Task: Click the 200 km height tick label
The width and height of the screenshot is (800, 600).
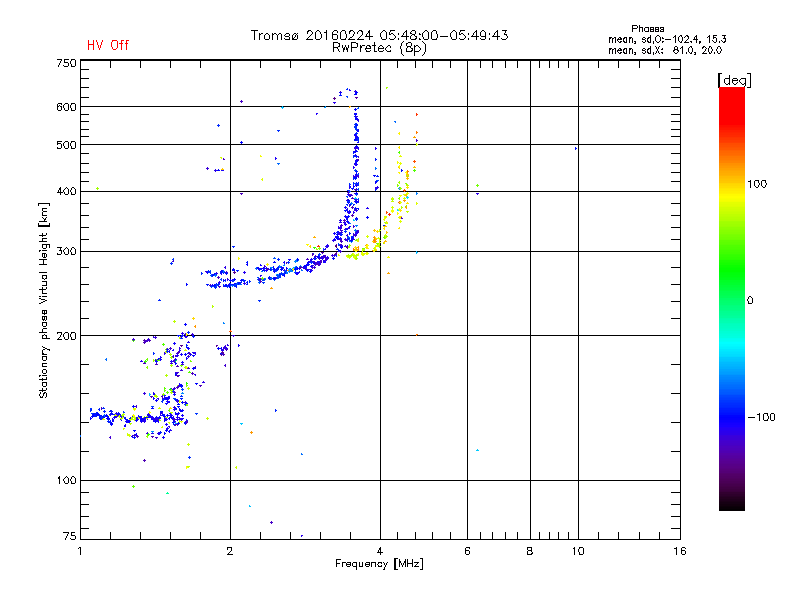Action: [66, 336]
